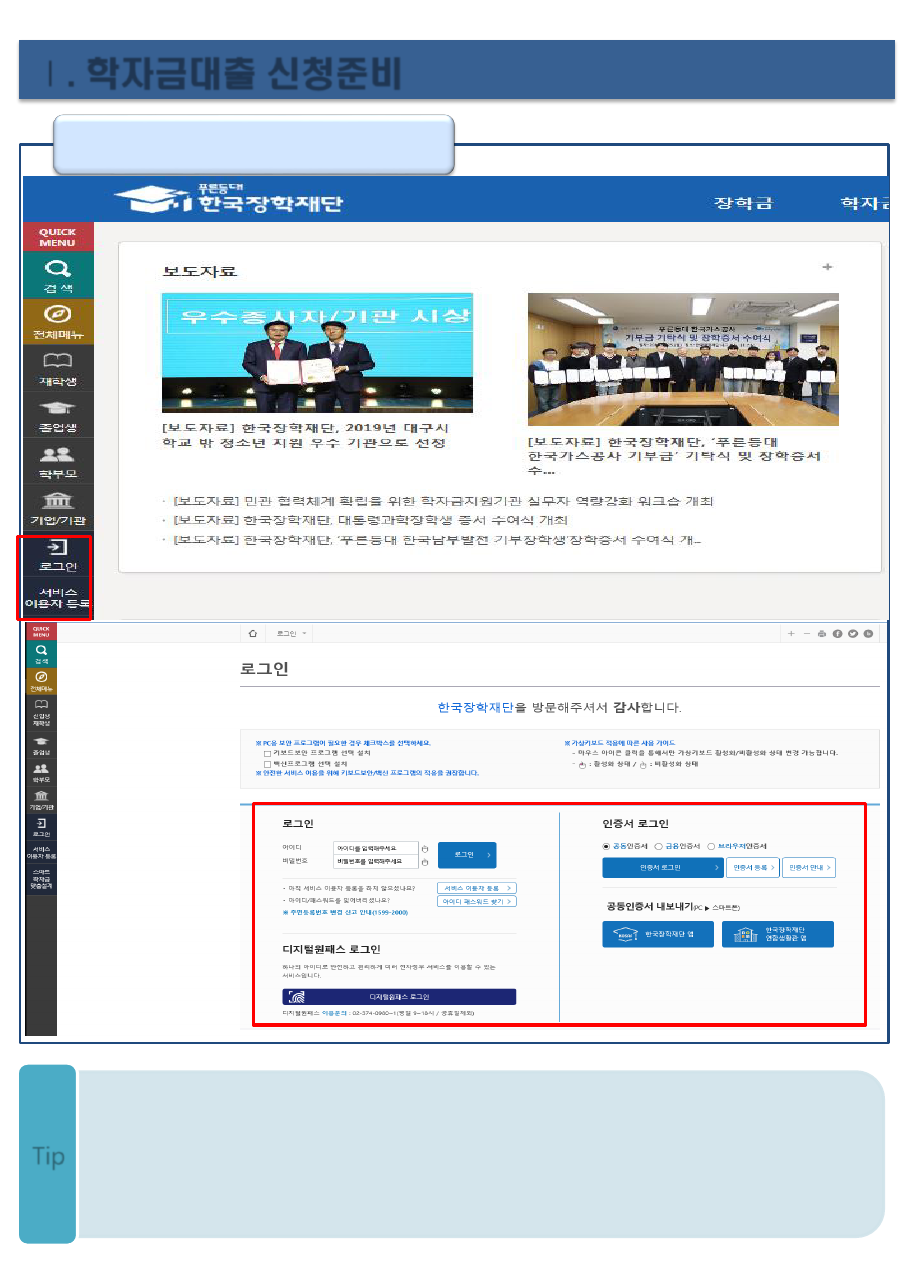Open 서비스 이용자 등록 on login page sidebar

(x=41, y=853)
